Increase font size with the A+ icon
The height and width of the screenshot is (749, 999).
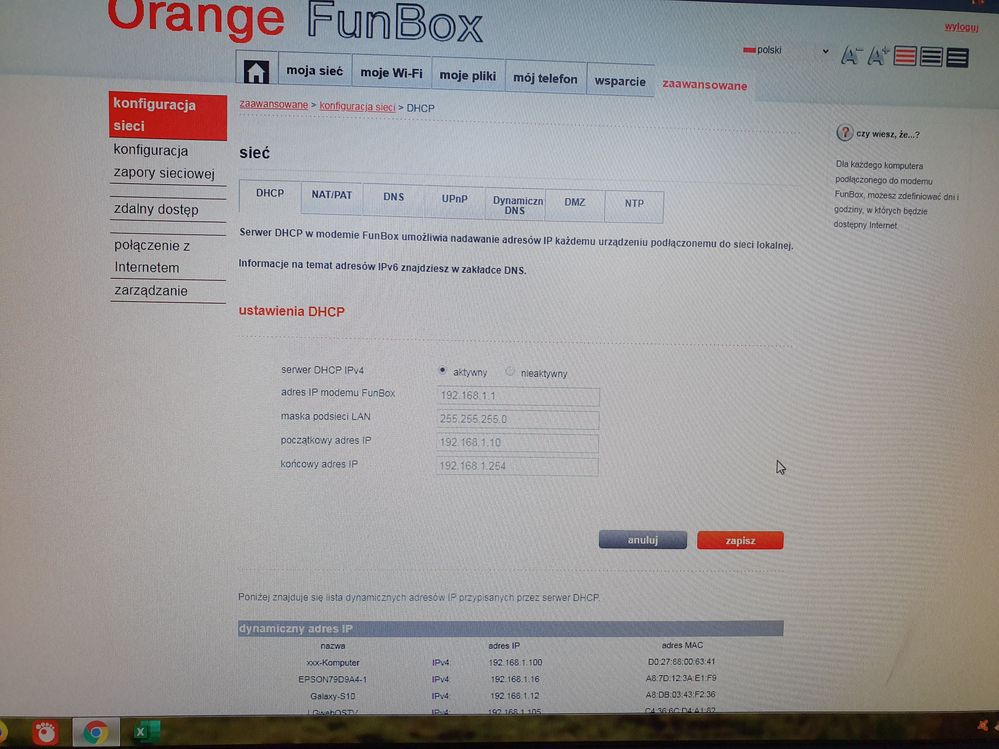pyautogui.click(x=878, y=57)
